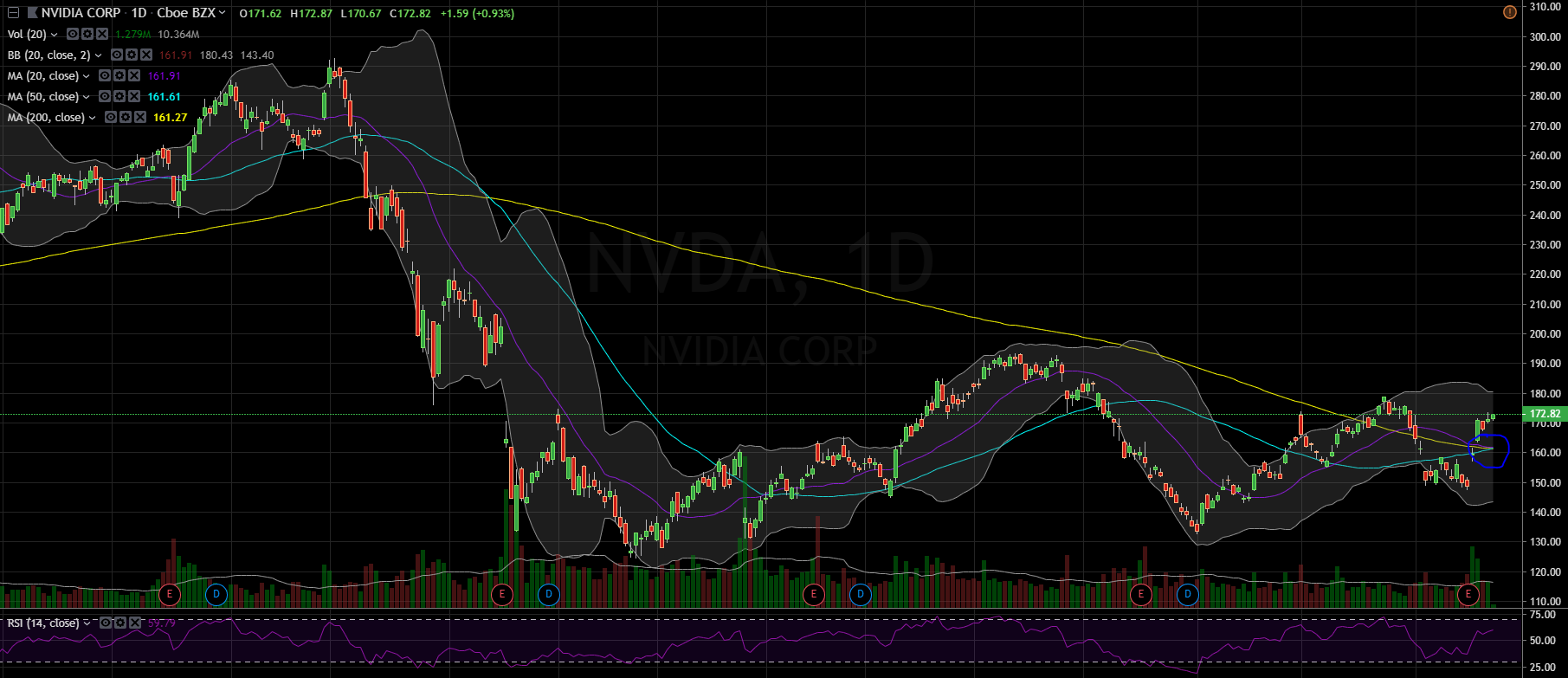Expand the RSI (14, close) dropdown arrow

pos(86,623)
